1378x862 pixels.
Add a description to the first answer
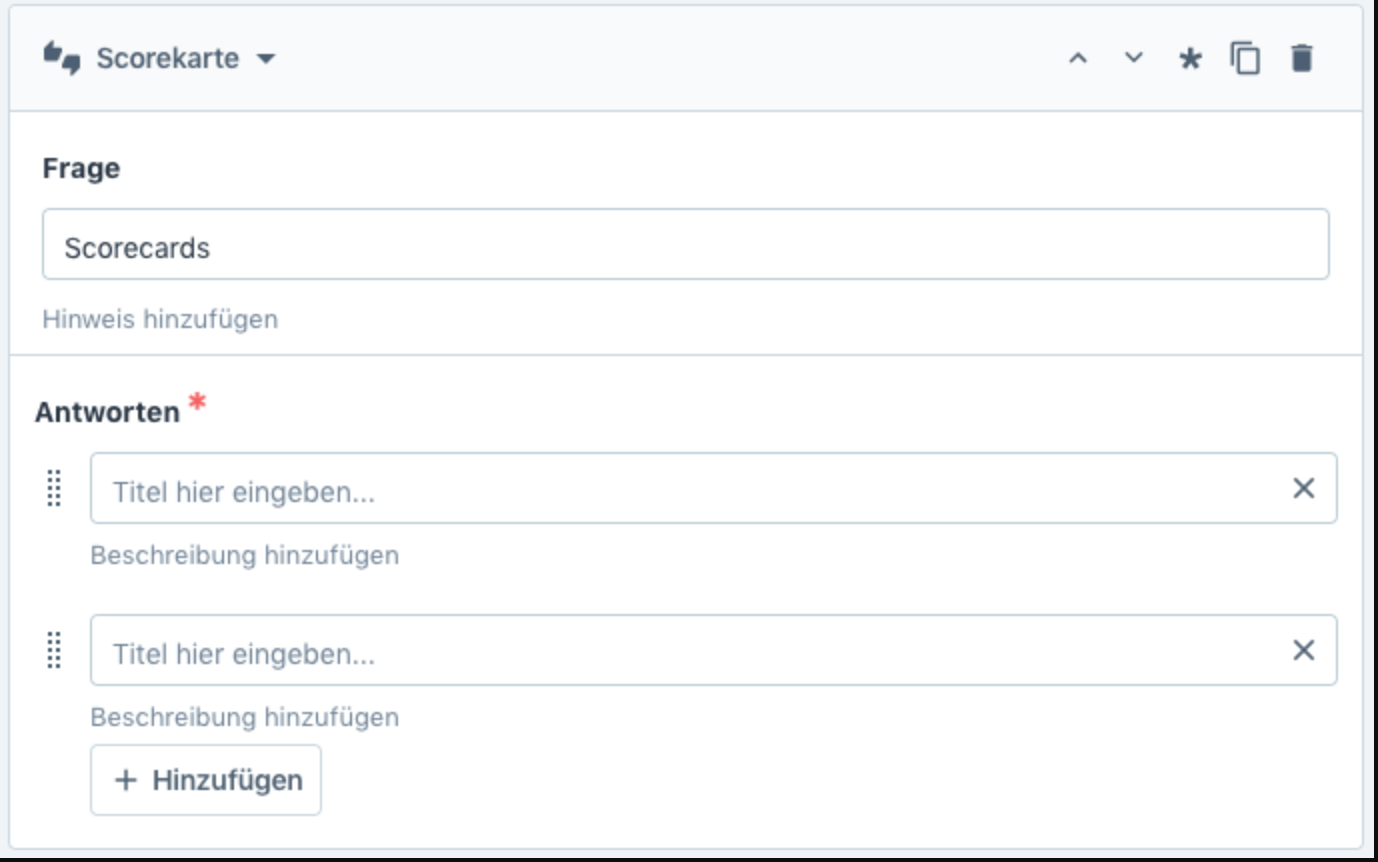coord(244,555)
